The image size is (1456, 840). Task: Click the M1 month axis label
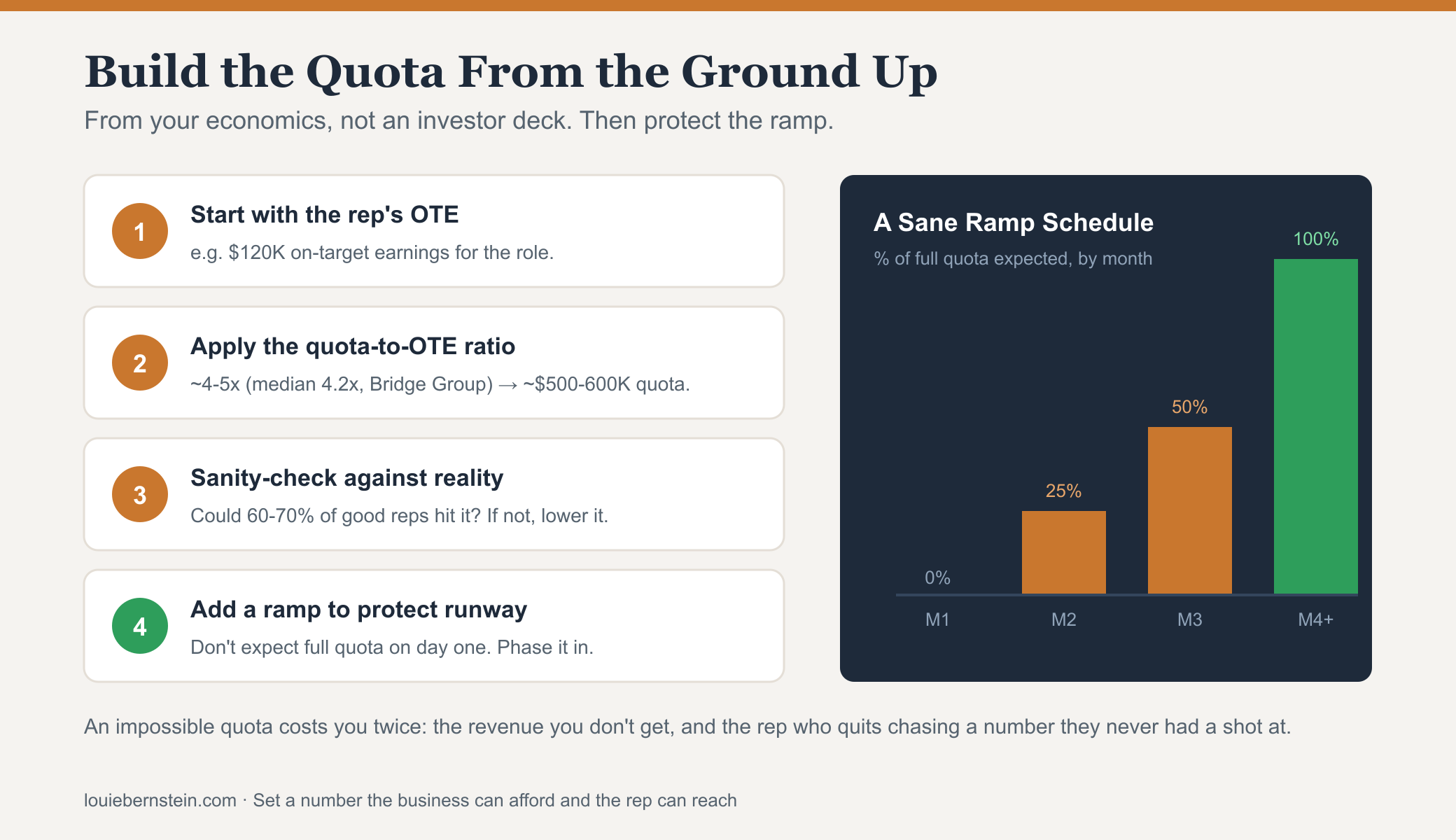coord(937,619)
